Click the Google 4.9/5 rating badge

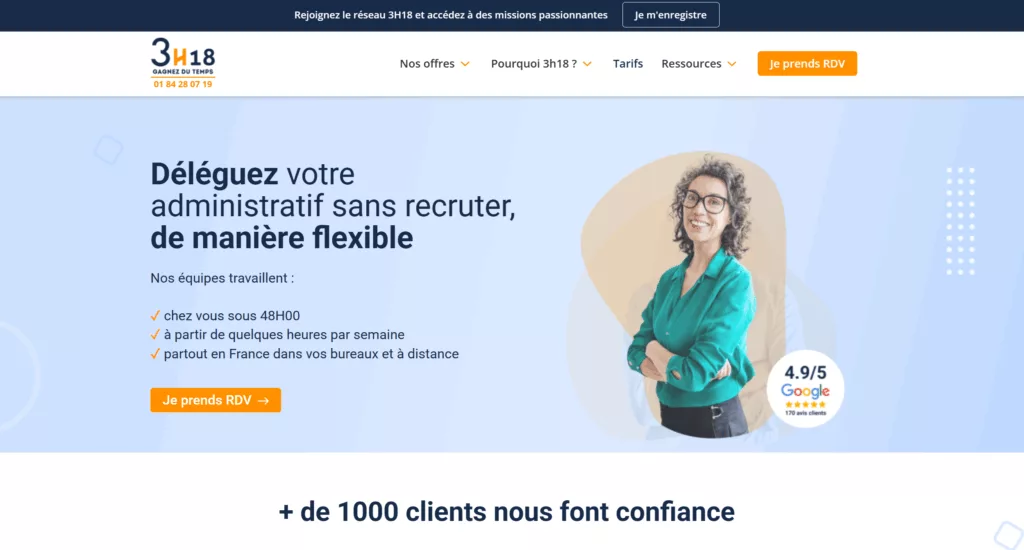(805, 389)
